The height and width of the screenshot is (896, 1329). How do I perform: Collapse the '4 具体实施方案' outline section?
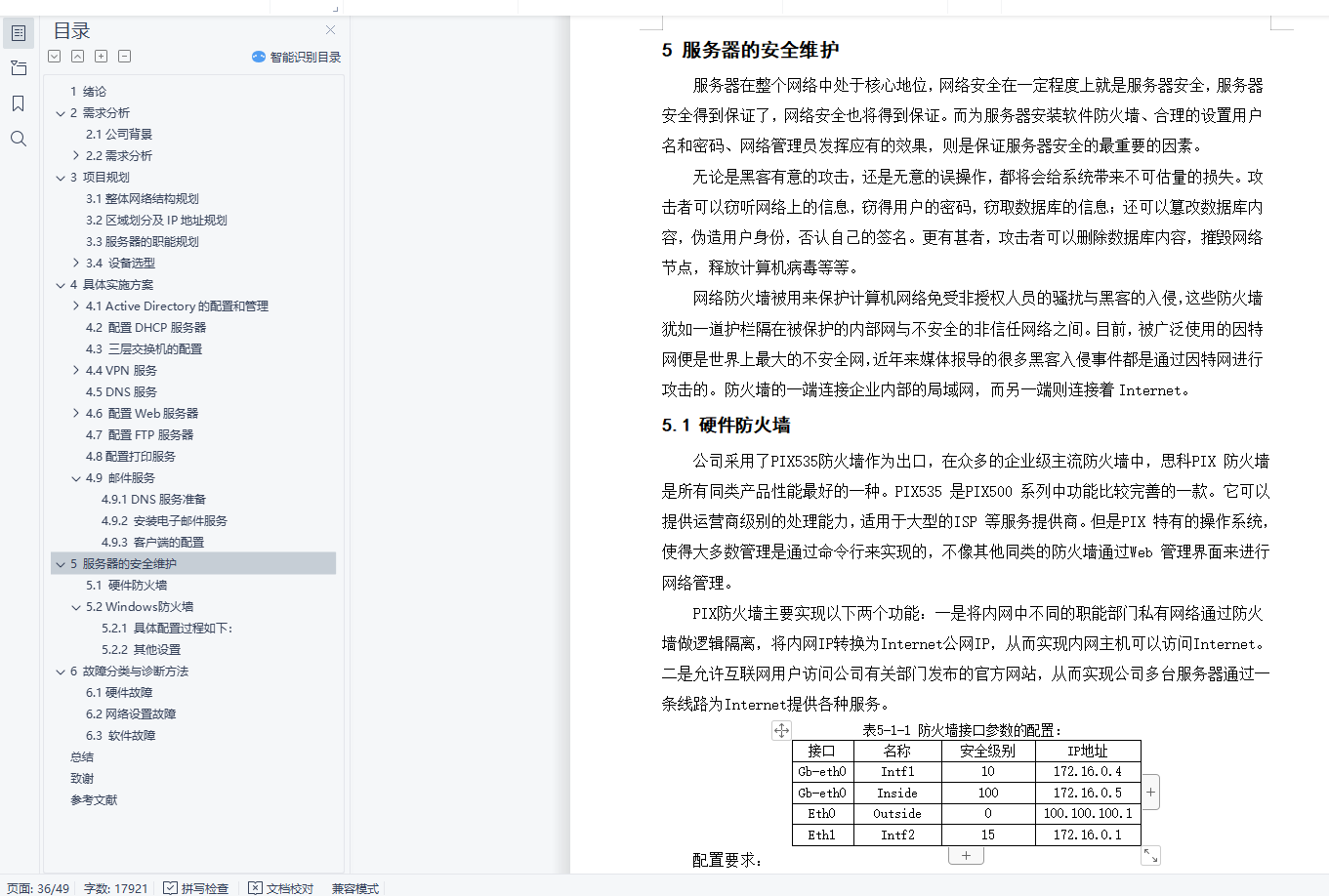[x=61, y=285]
